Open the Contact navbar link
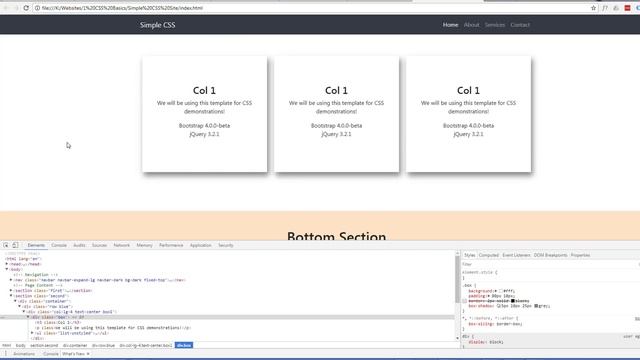The image size is (640, 360). pyautogui.click(x=520, y=25)
